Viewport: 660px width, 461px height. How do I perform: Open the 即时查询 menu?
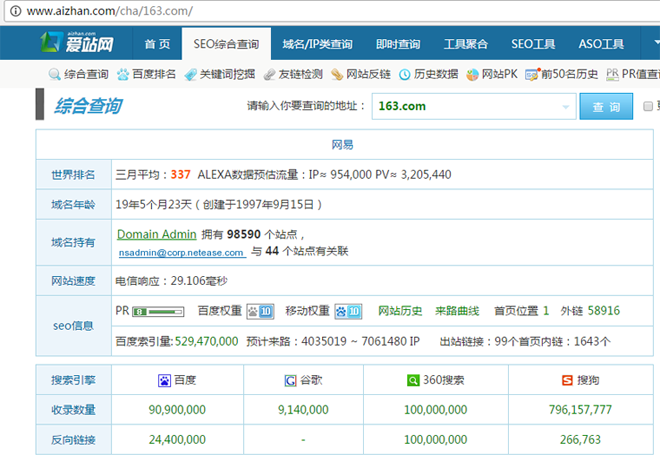coord(398,44)
